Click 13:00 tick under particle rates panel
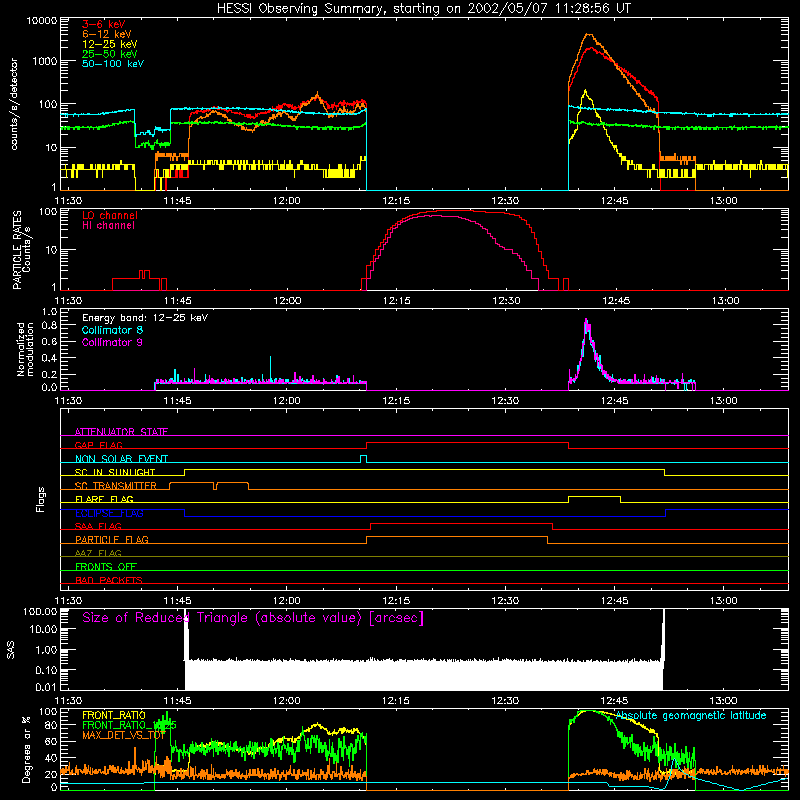 tap(725, 301)
